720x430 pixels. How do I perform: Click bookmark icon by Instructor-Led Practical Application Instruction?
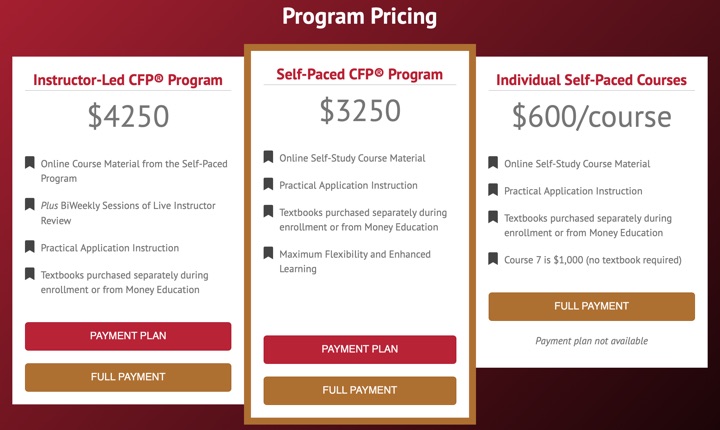point(30,247)
